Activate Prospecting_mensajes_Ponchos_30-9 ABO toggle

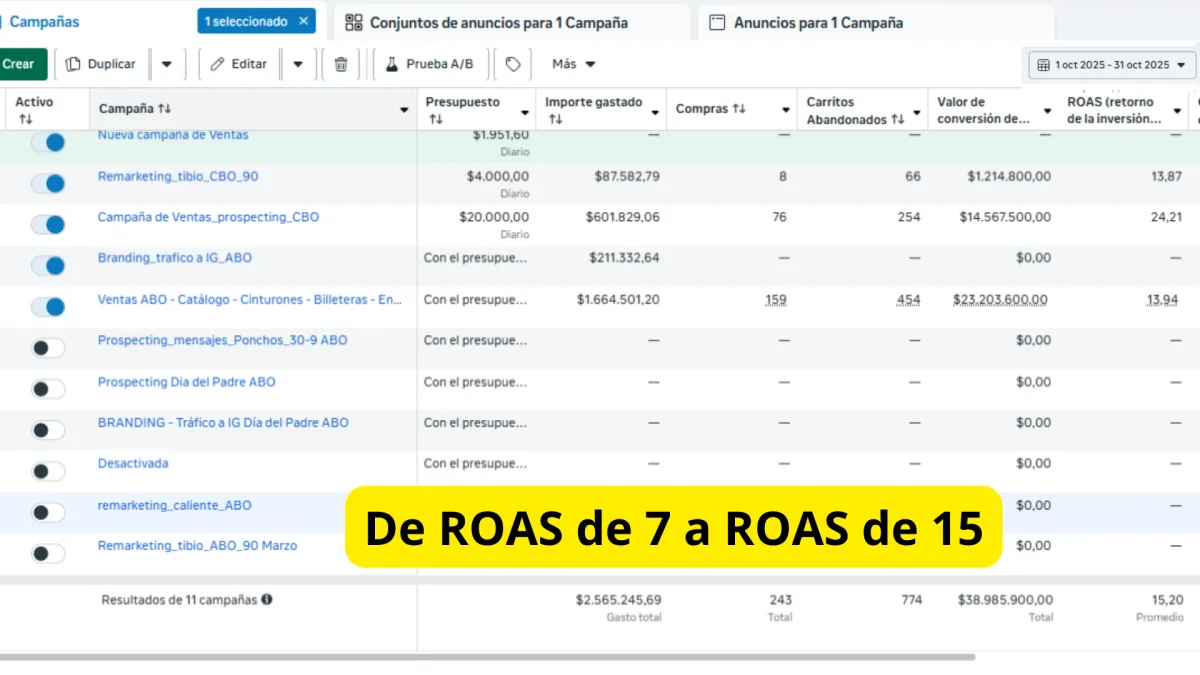coord(47,348)
